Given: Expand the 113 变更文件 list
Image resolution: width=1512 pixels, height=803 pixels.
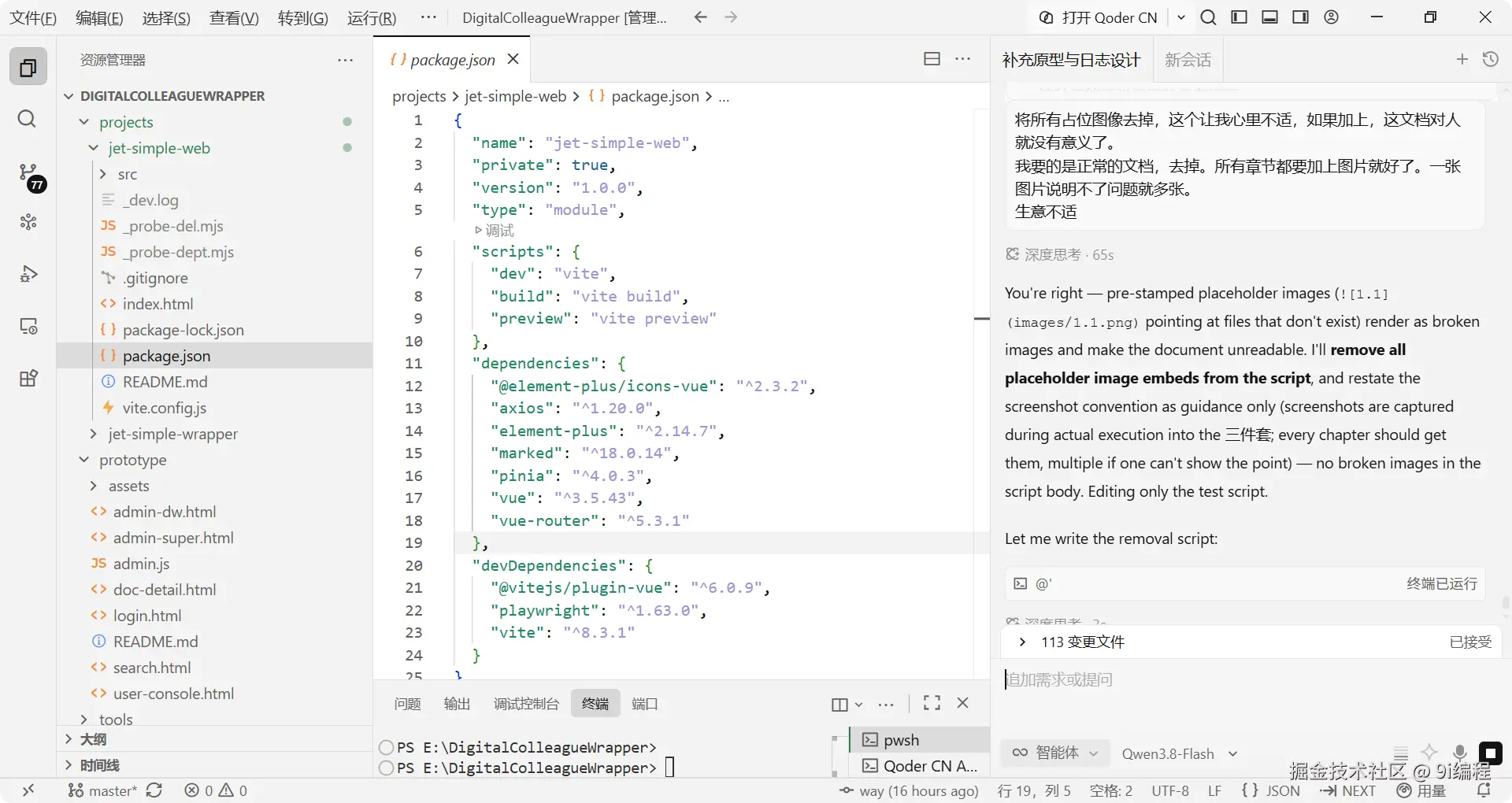Looking at the screenshot, I should (1022, 642).
